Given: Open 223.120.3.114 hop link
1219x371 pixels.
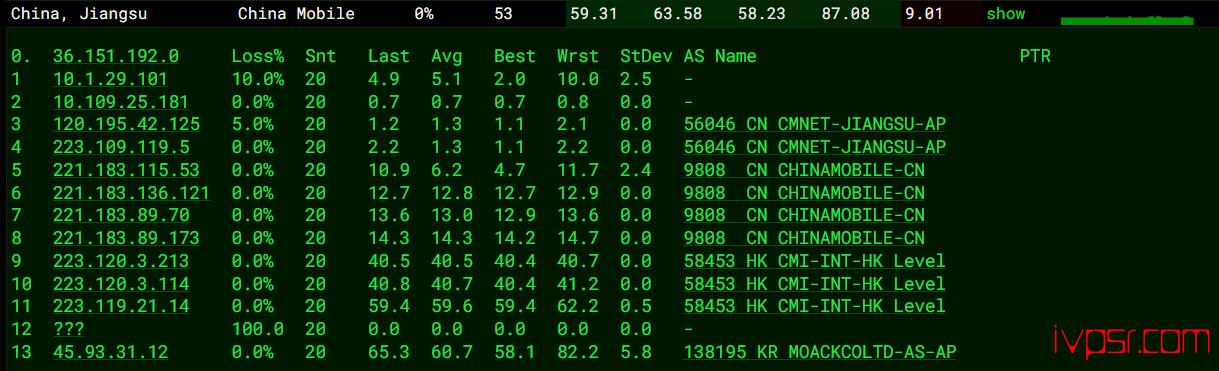Looking at the screenshot, I should click(121, 284).
